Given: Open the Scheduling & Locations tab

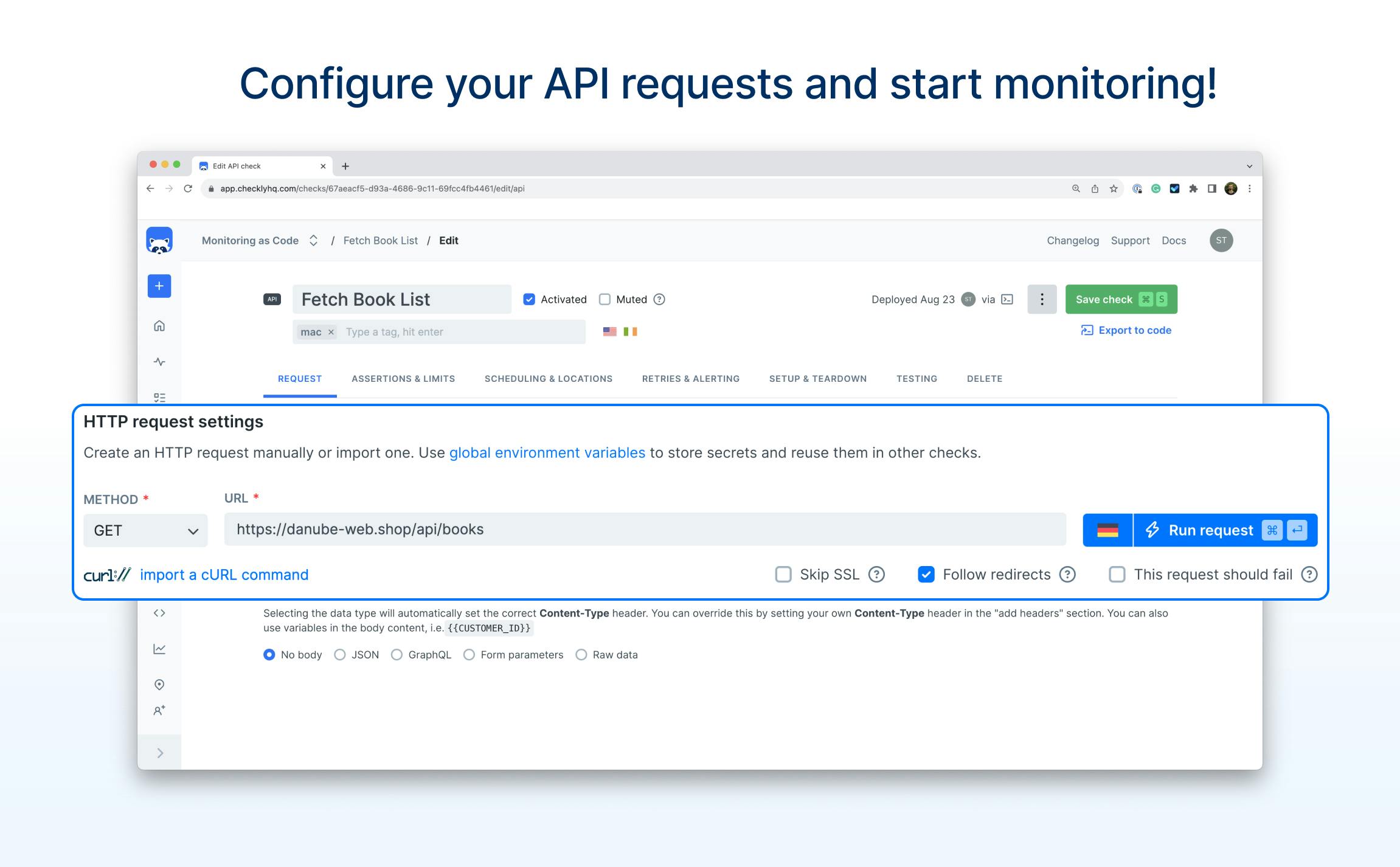Looking at the screenshot, I should click(548, 379).
